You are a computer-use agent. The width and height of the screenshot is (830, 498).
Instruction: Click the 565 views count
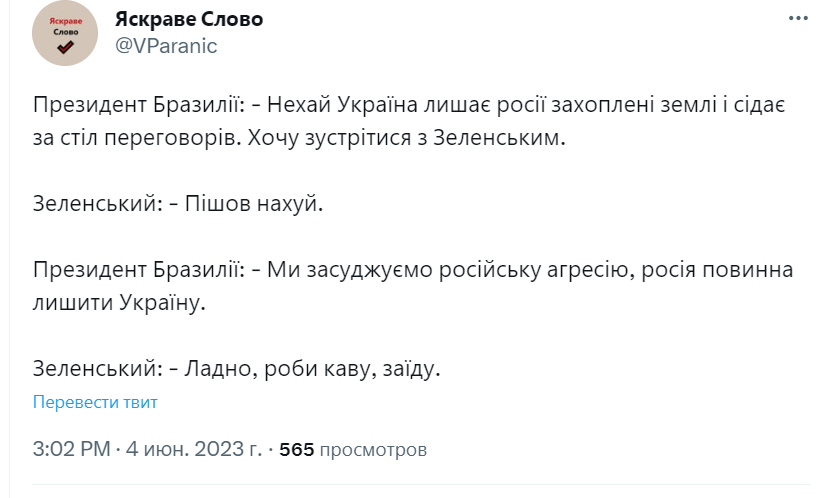click(x=296, y=449)
